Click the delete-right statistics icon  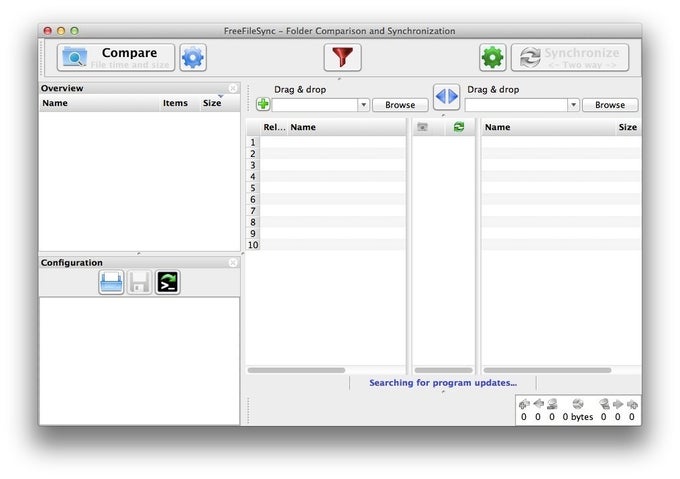[x=604, y=404]
